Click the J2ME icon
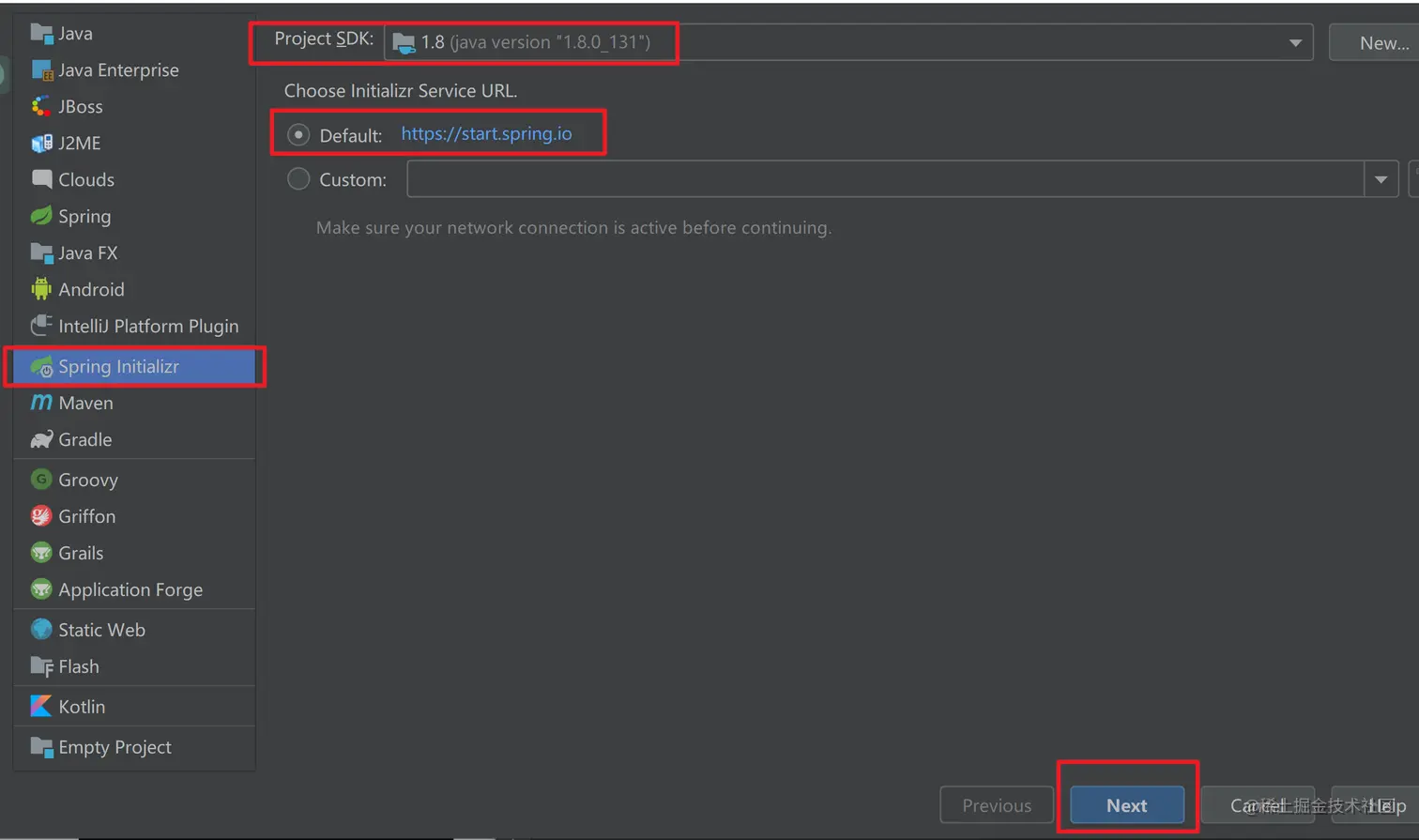 coord(41,144)
